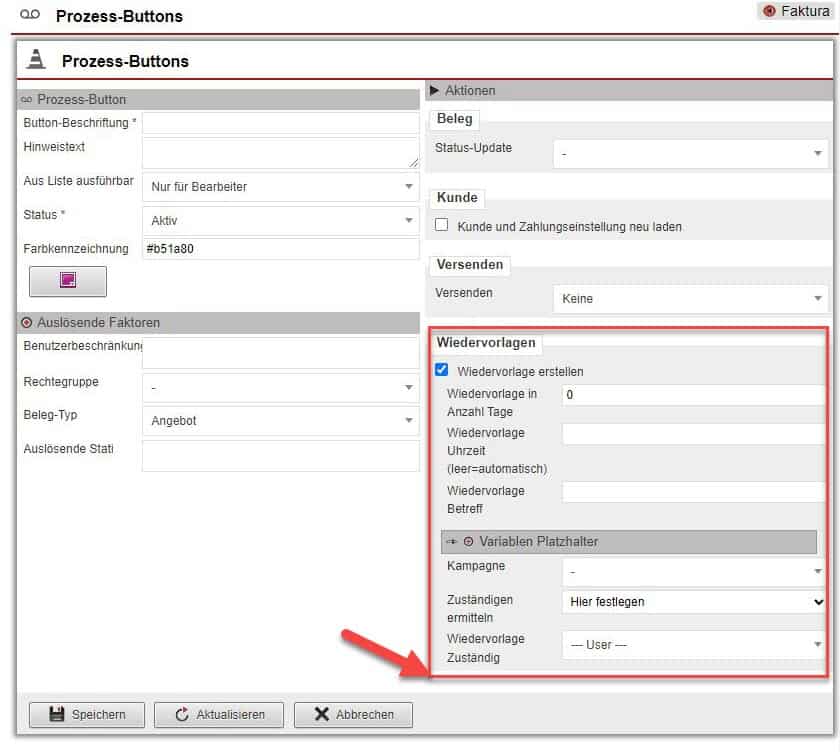
Task: Click the Abbrechen button
Action: coord(353,714)
